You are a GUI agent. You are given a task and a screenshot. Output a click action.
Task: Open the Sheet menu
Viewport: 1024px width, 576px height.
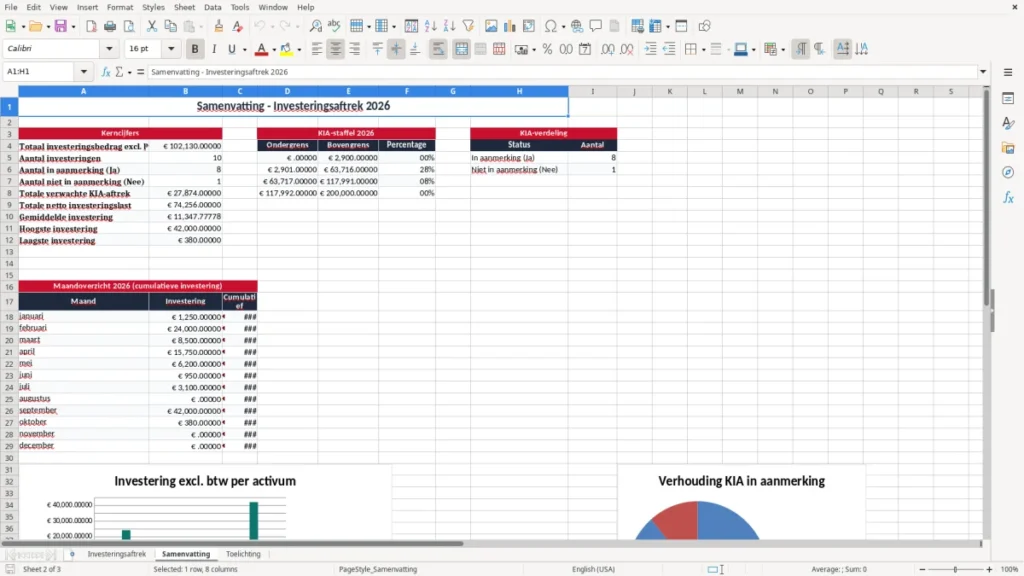point(184,7)
